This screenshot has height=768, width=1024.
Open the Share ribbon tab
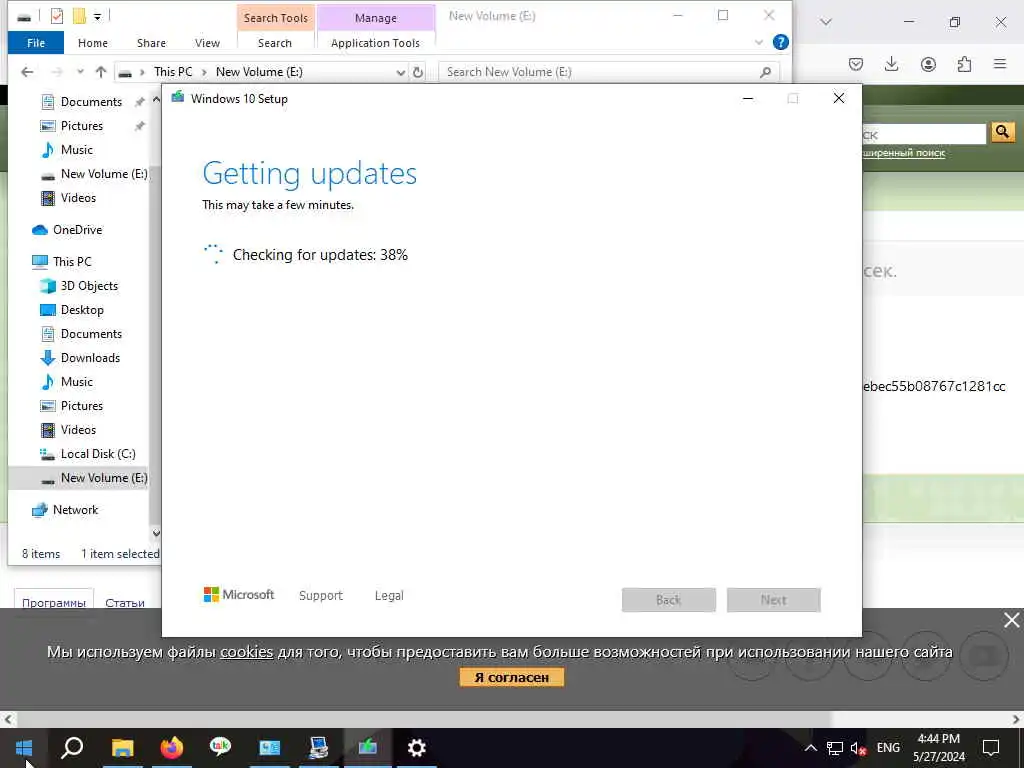[x=151, y=43]
